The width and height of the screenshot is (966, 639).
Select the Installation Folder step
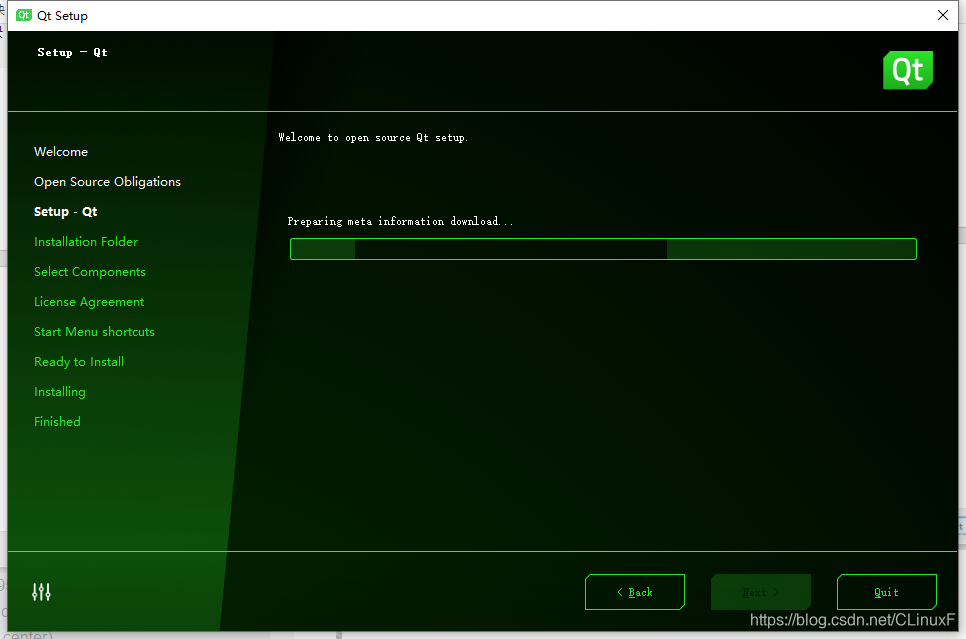(x=86, y=242)
